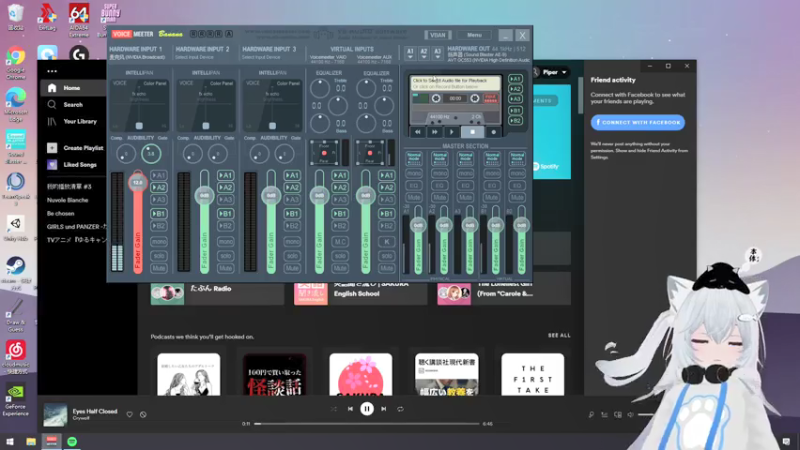Click the Voicemeeter VAIO fader gain knob

click(319, 195)
